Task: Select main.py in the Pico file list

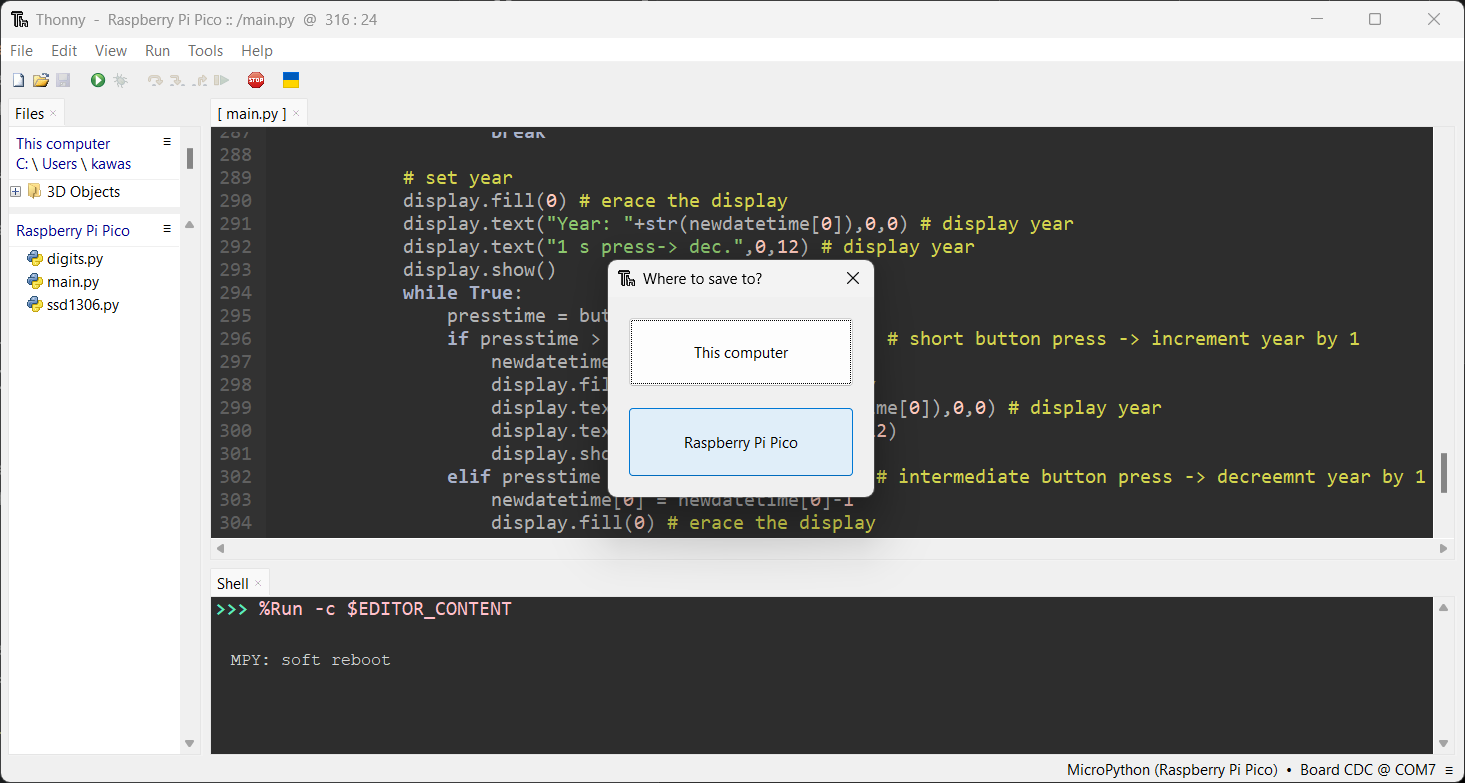Action: [73, 282]
